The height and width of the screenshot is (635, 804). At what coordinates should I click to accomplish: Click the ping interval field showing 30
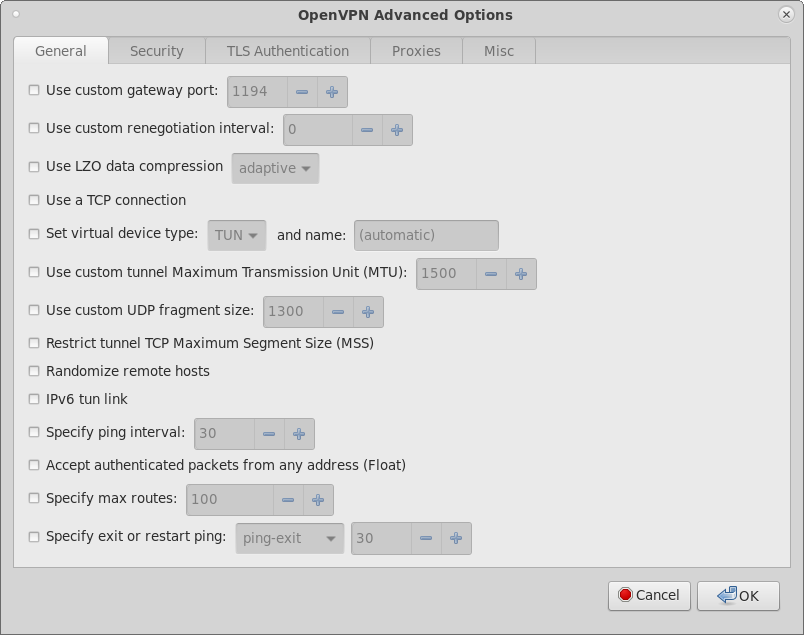pyautogui.click(x=224, y=434)
